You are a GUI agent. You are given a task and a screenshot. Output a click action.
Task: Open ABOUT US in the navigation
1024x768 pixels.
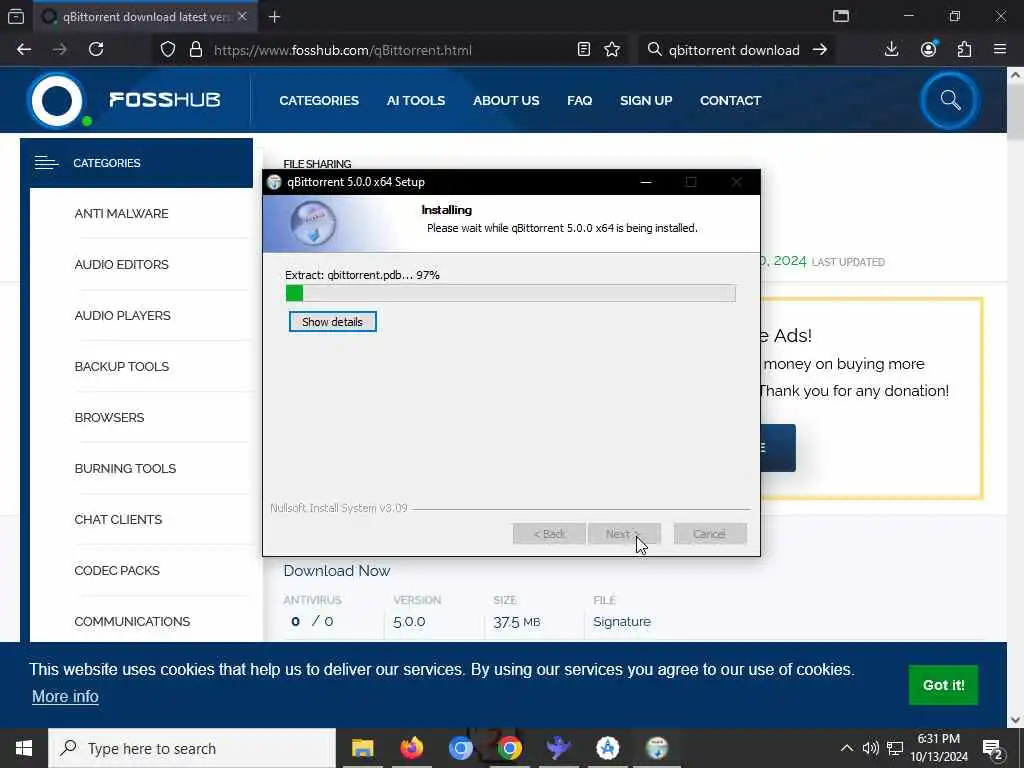pyautogui.click(x=506, y=101)
